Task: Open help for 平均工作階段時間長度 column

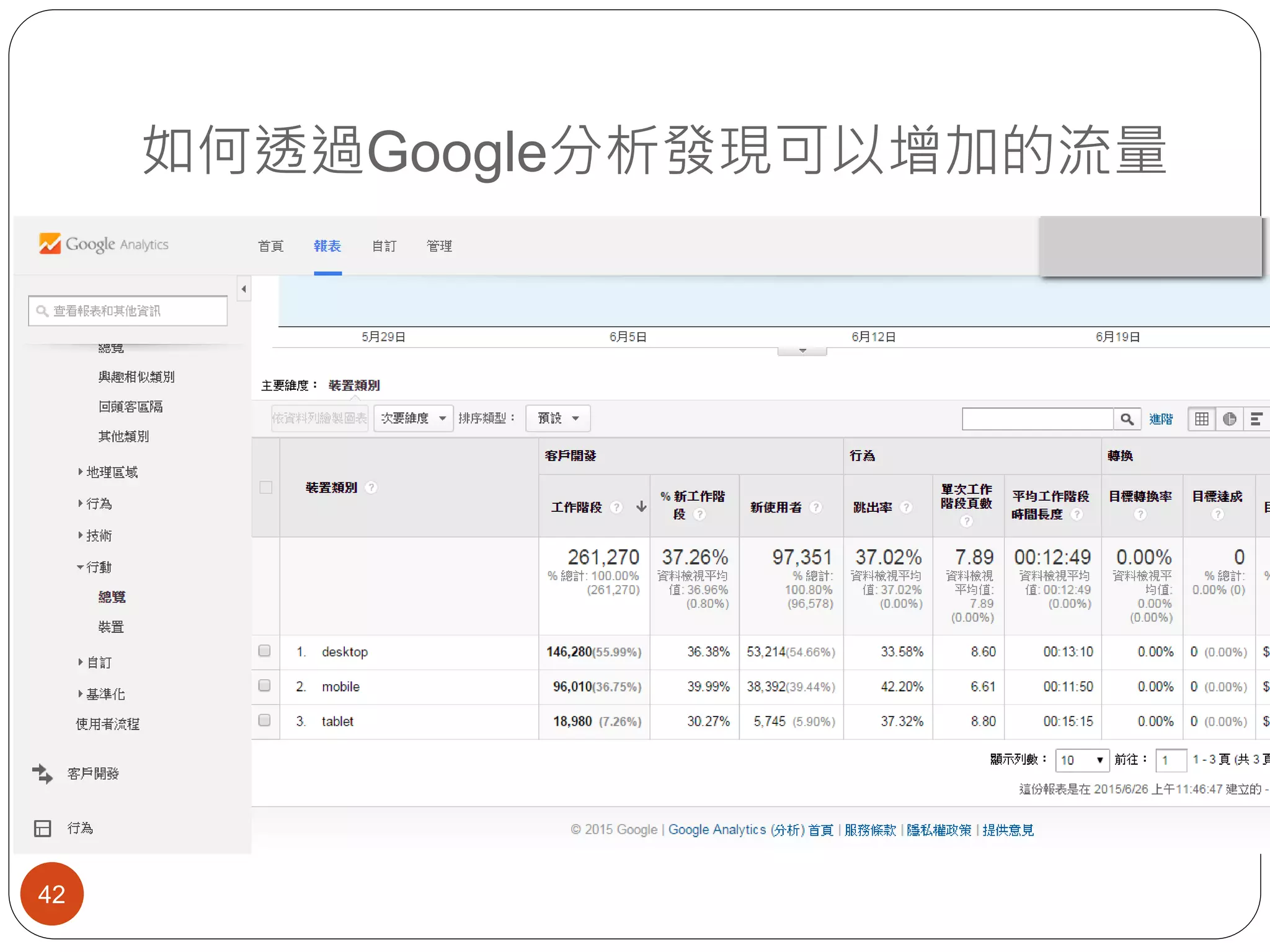Action: (x=1077, y=514)
